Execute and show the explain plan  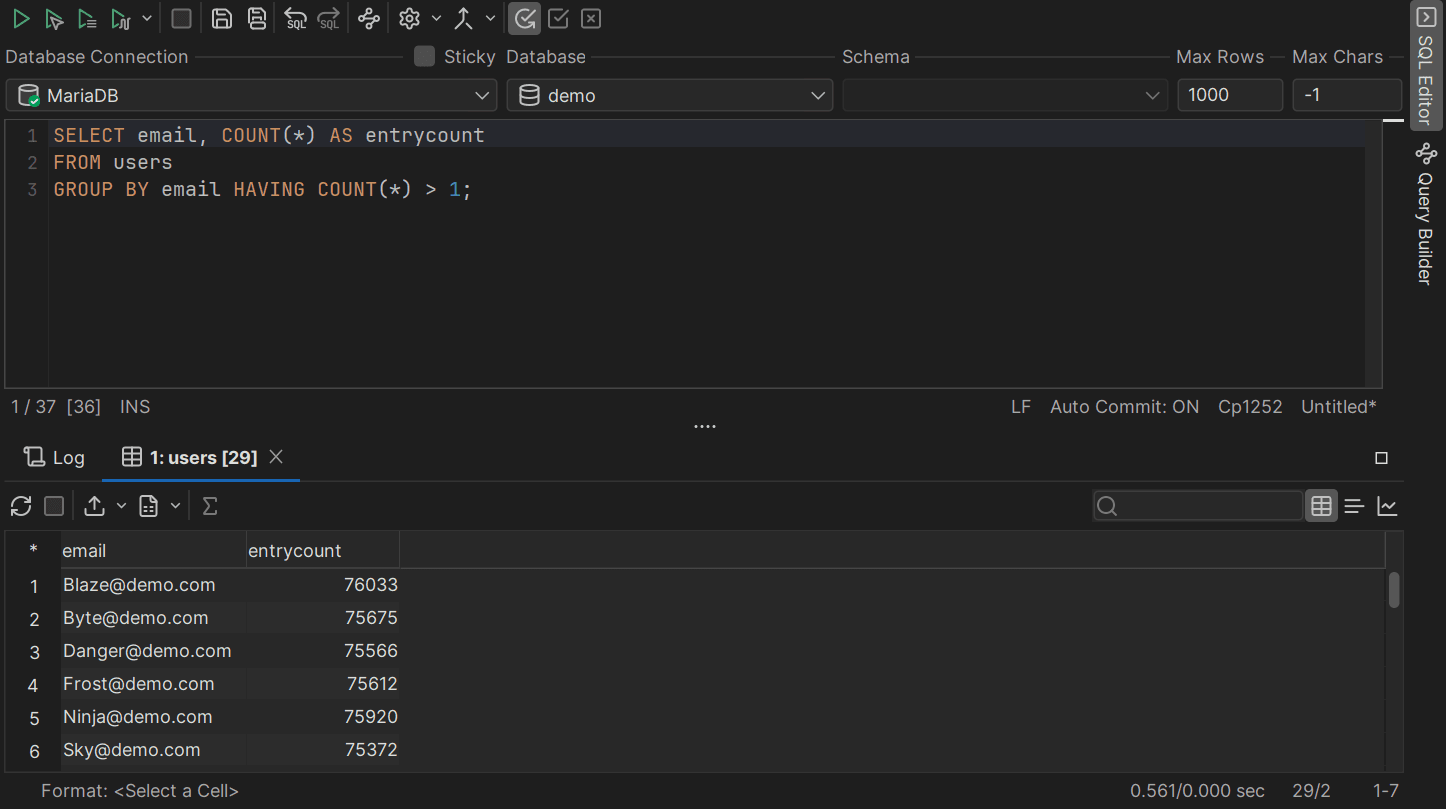[x=121, y=18]
